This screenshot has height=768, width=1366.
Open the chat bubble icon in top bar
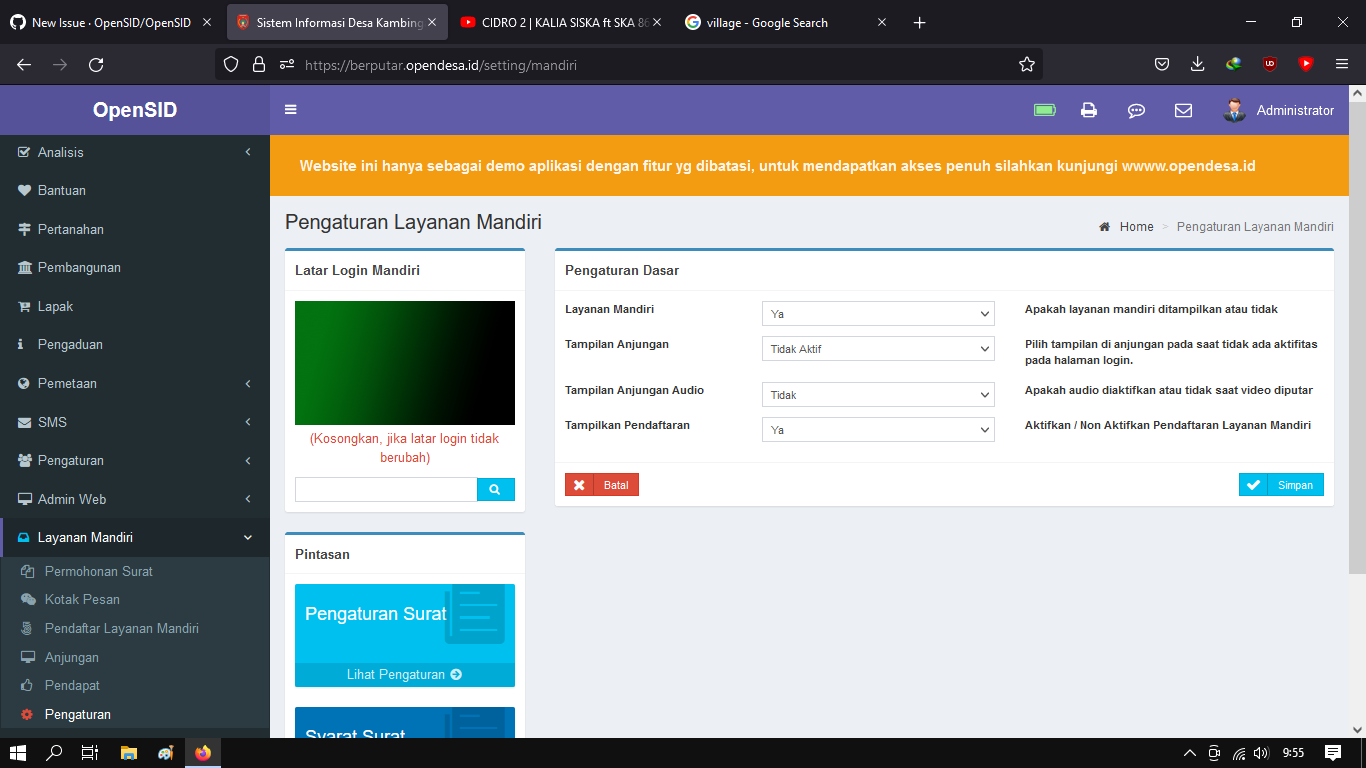coord(1136,110)
